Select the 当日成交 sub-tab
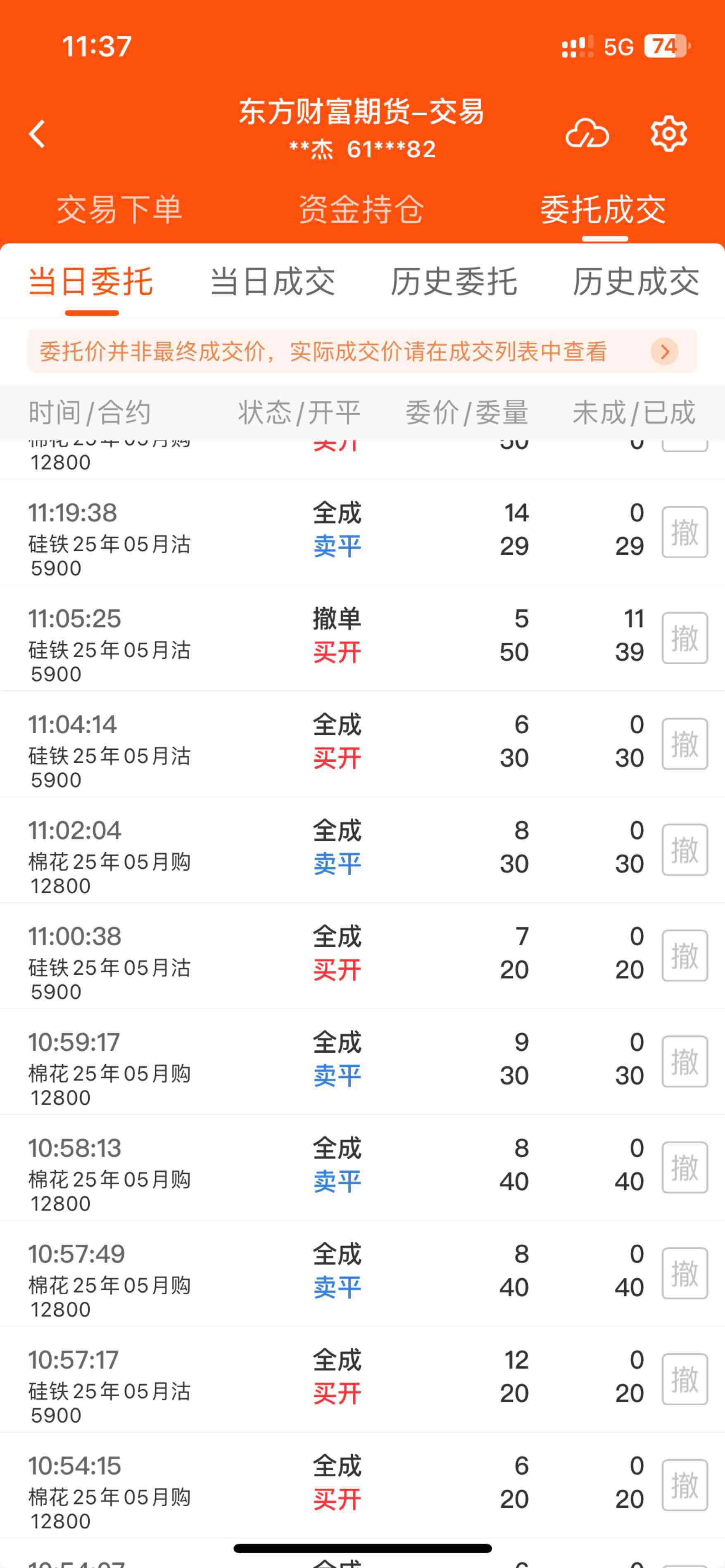 point(272,281)
